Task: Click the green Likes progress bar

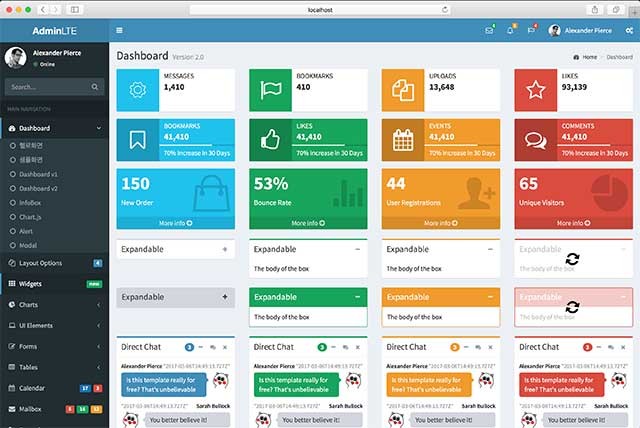Action: tap(330, 145)
